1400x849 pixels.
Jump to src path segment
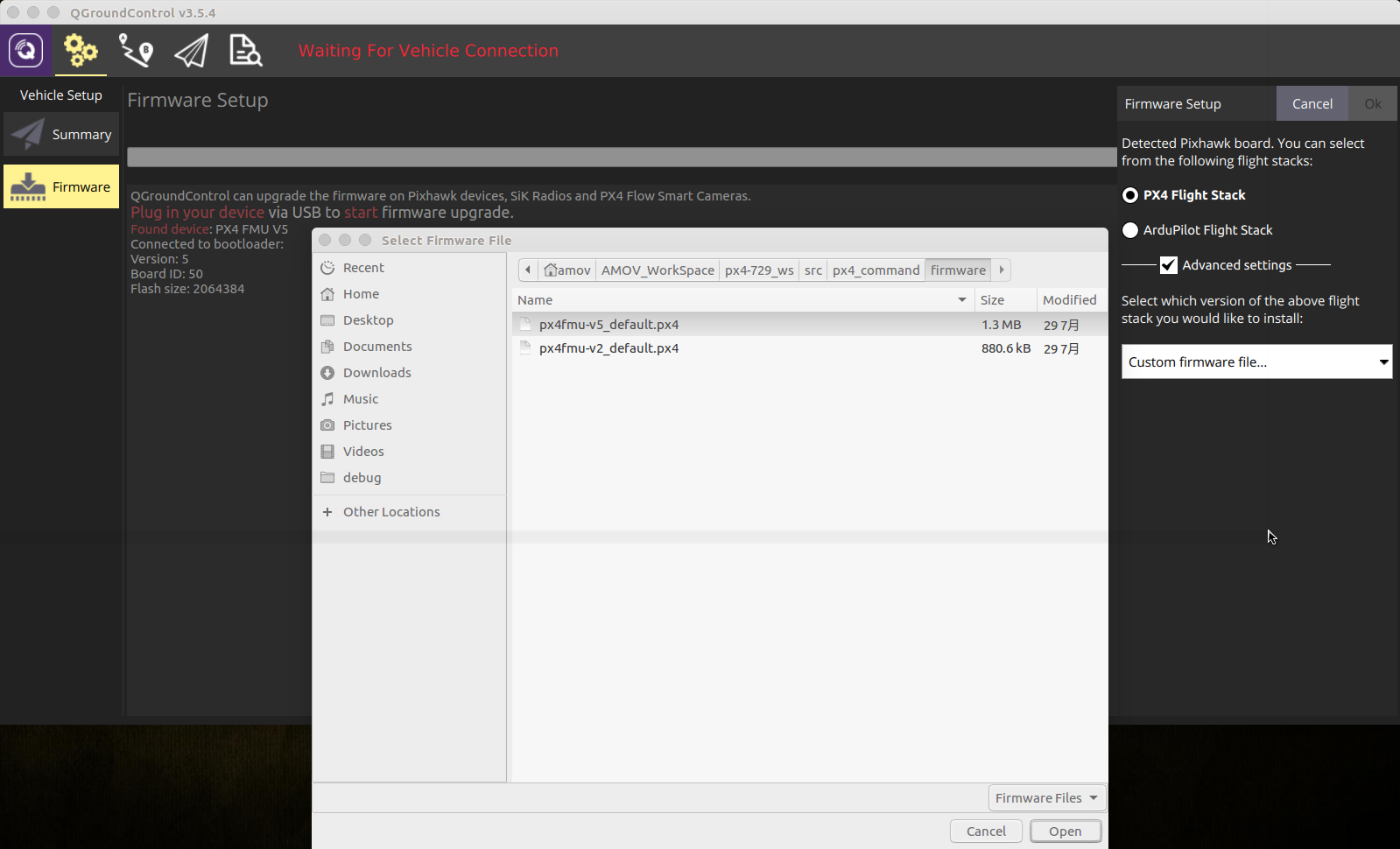[x=813, y=270]
